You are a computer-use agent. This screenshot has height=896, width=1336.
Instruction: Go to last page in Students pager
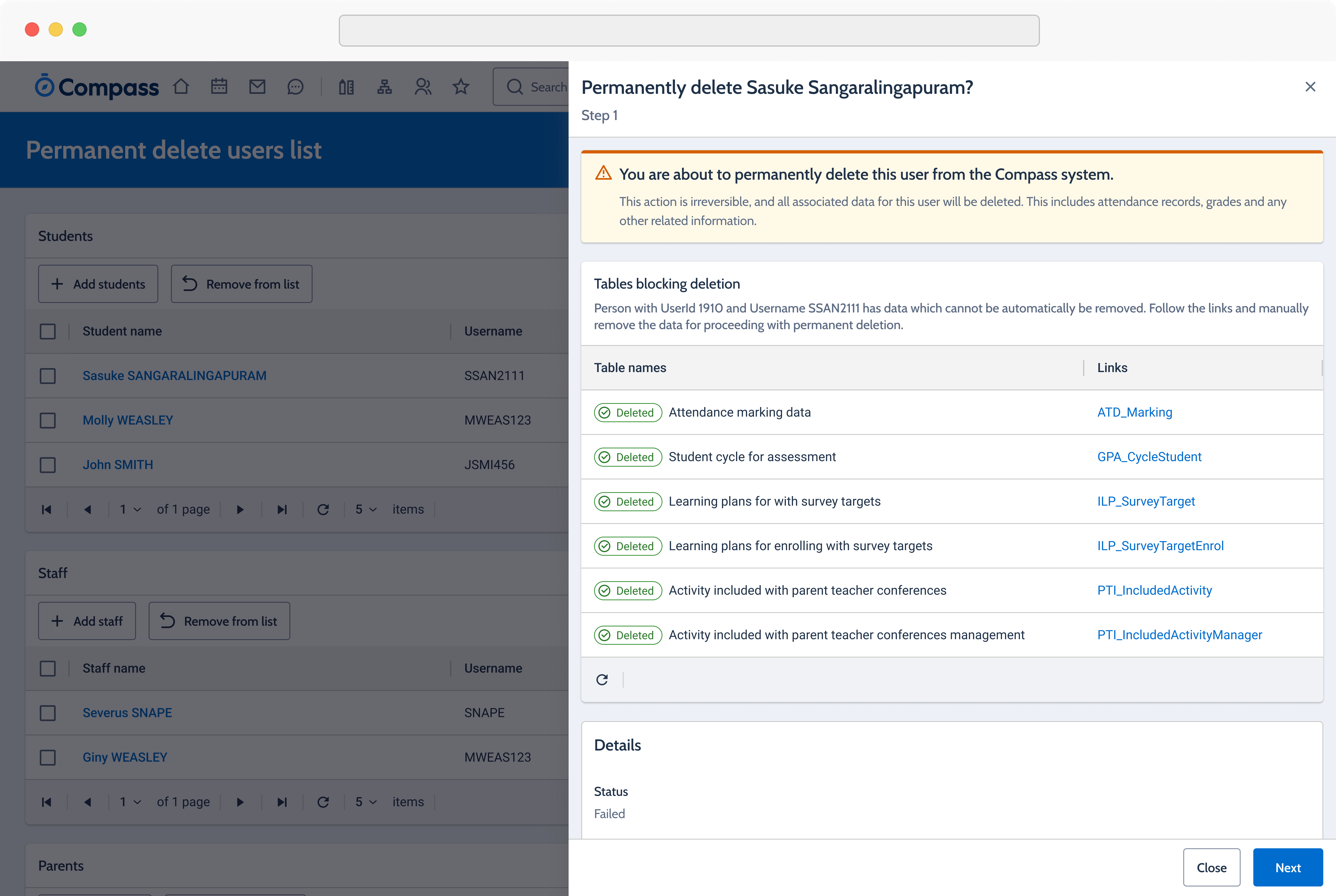[282, 509]
